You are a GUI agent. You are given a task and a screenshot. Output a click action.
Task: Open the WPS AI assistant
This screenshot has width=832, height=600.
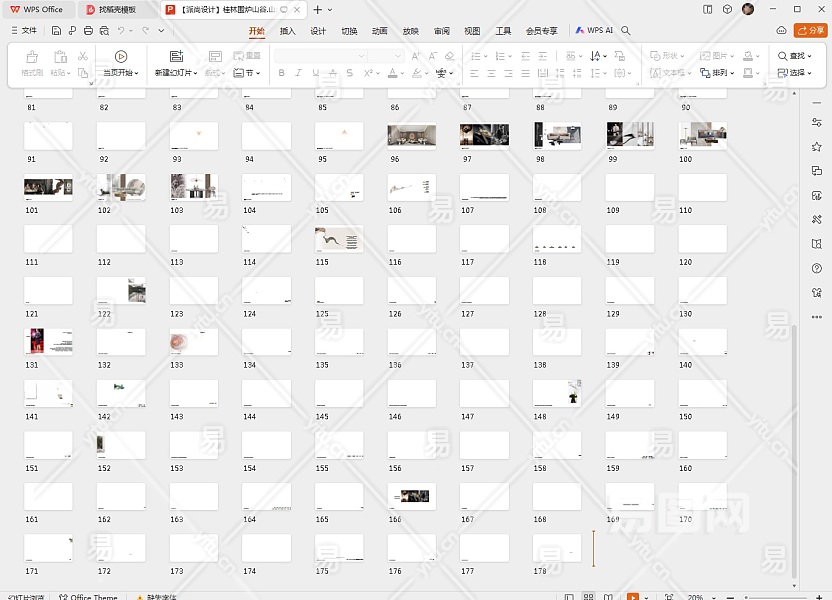tap(595, 31)
